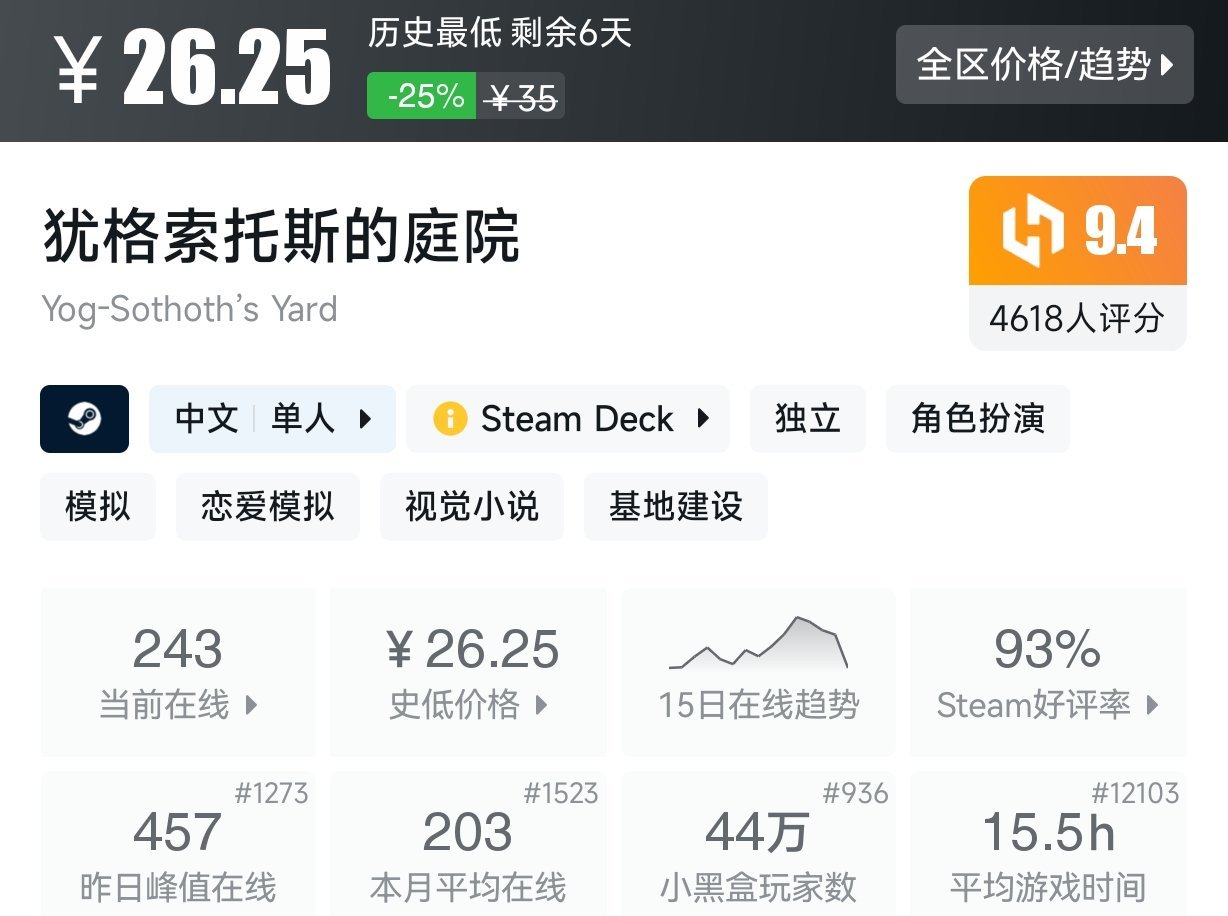Open the Steam platform icon badge
The height and width of the screenshot is (916, 1228).
[x=84, y=419]
